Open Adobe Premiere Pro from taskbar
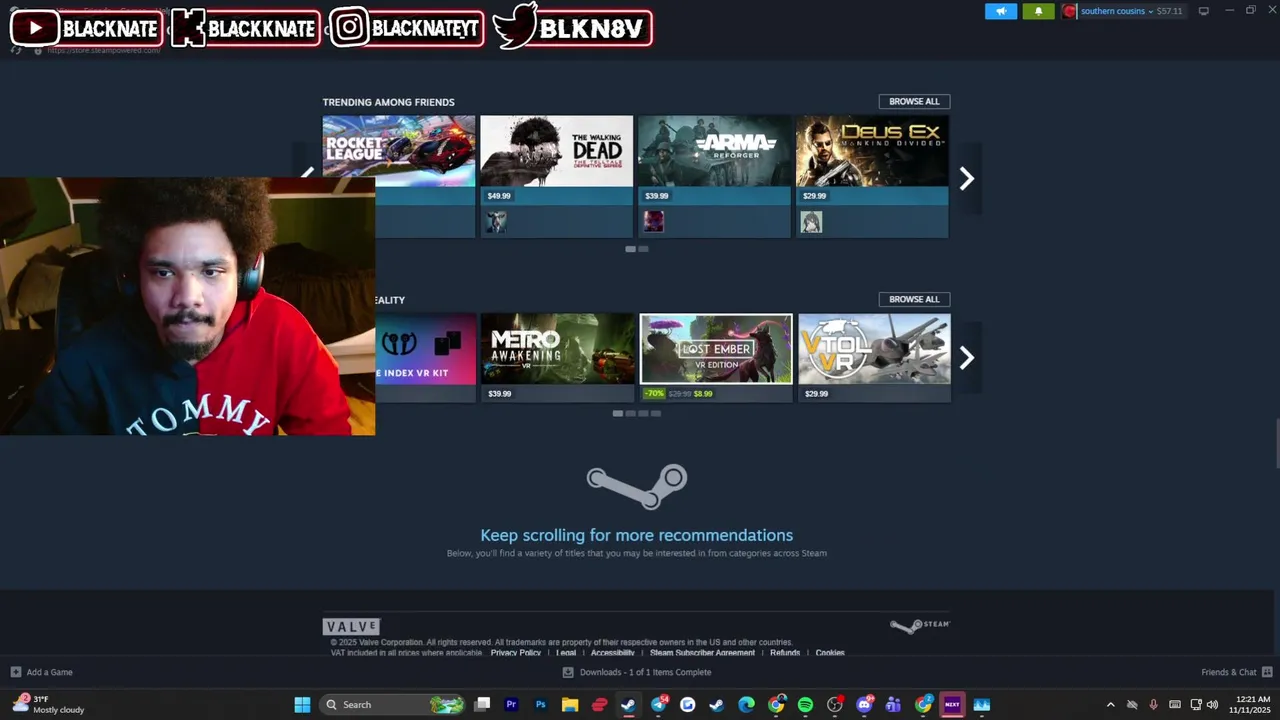The height and width of the screenshot is (720, 1280). click(x=511, y=705)
